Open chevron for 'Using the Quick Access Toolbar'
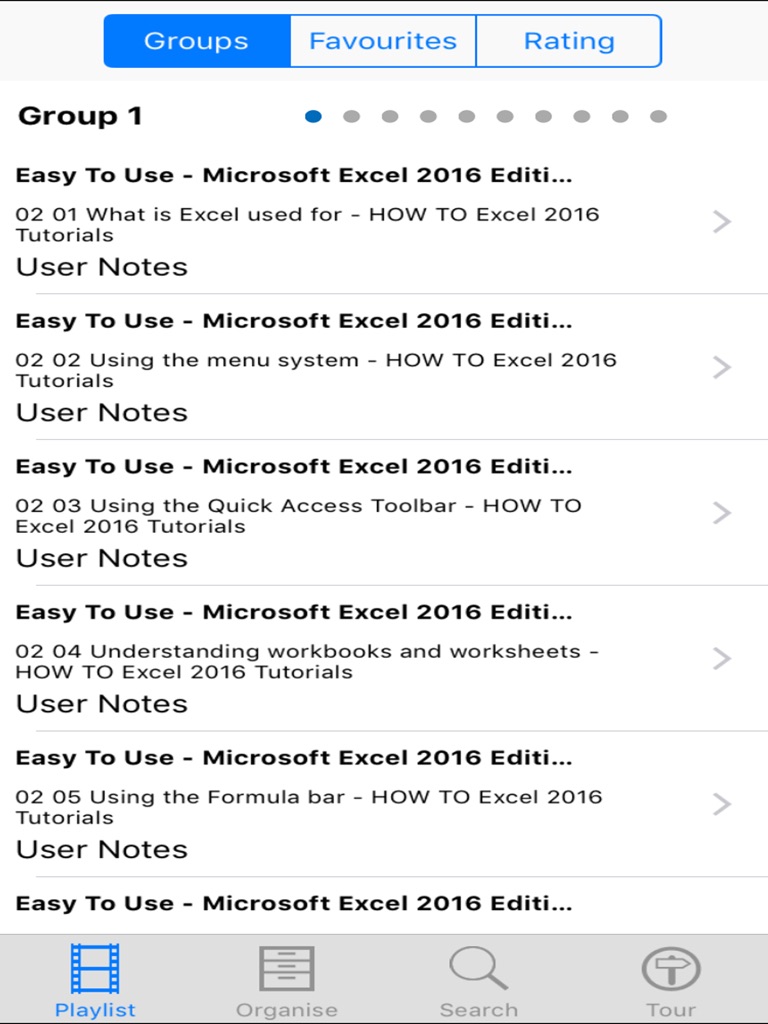The image size is (768, 1024). point(722,513)
